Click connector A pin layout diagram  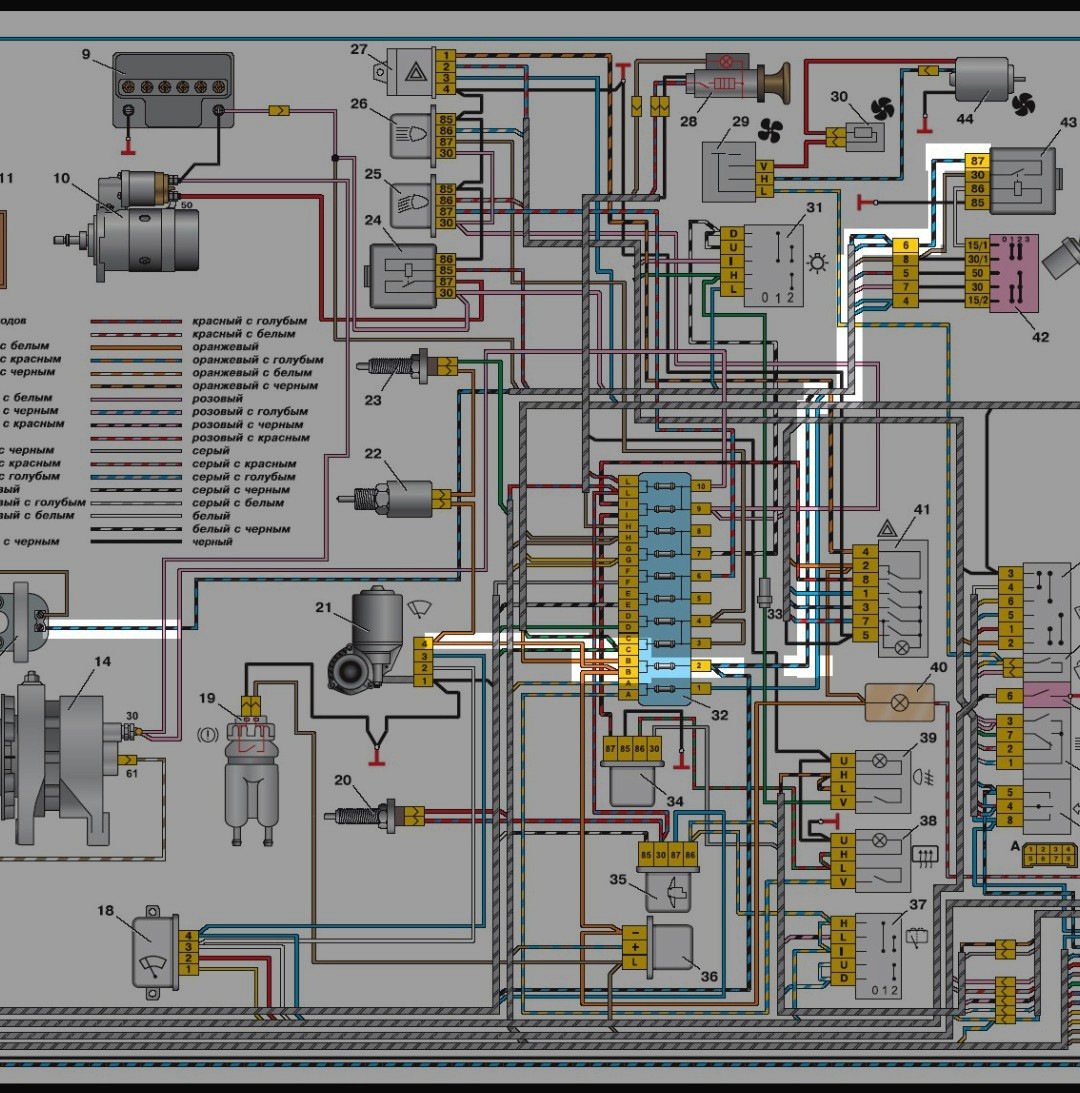tap(1049, 855)
